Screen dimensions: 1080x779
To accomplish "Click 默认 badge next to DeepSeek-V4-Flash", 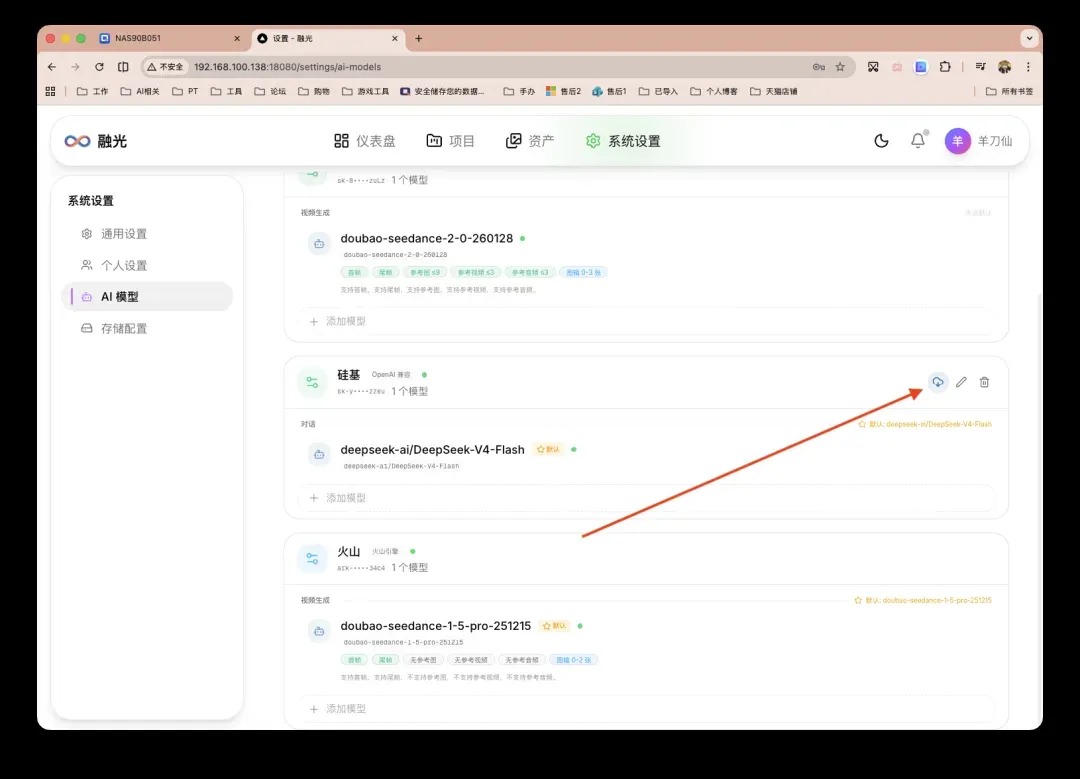I will tap(548, 450).
